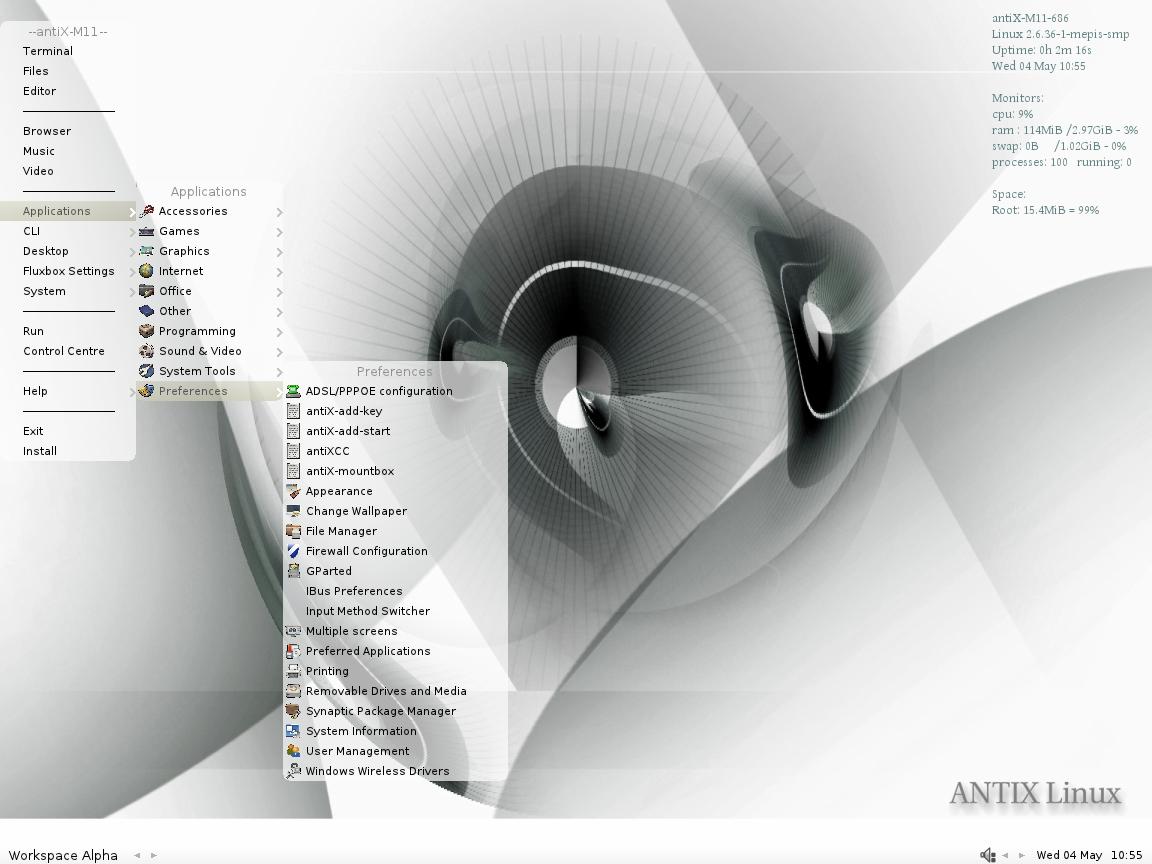
Task: Expand the Programming submenu arrow
Action: pyautogui.click(x=279, y=332)
